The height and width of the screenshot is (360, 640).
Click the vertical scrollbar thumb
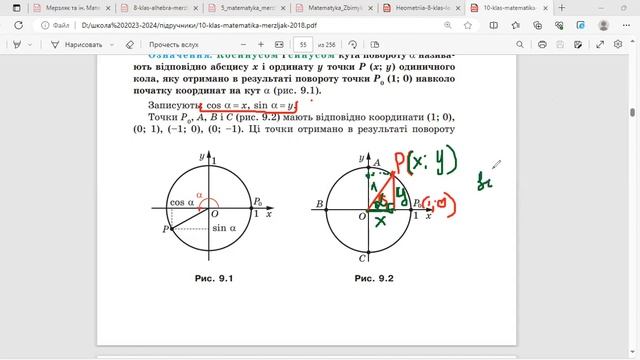click(632, 112)
